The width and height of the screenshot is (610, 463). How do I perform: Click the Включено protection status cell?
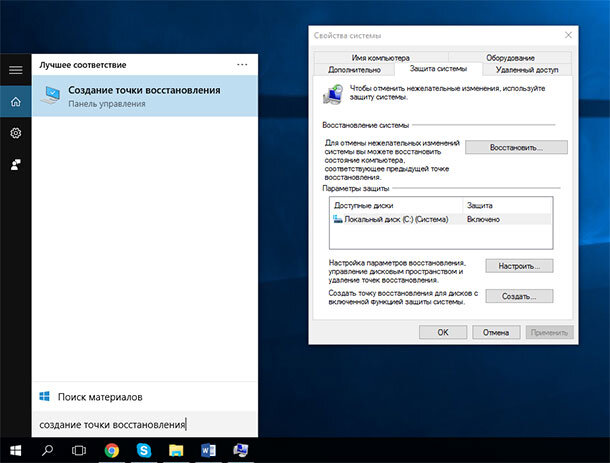pyautogui.click(x=483, y=219)
